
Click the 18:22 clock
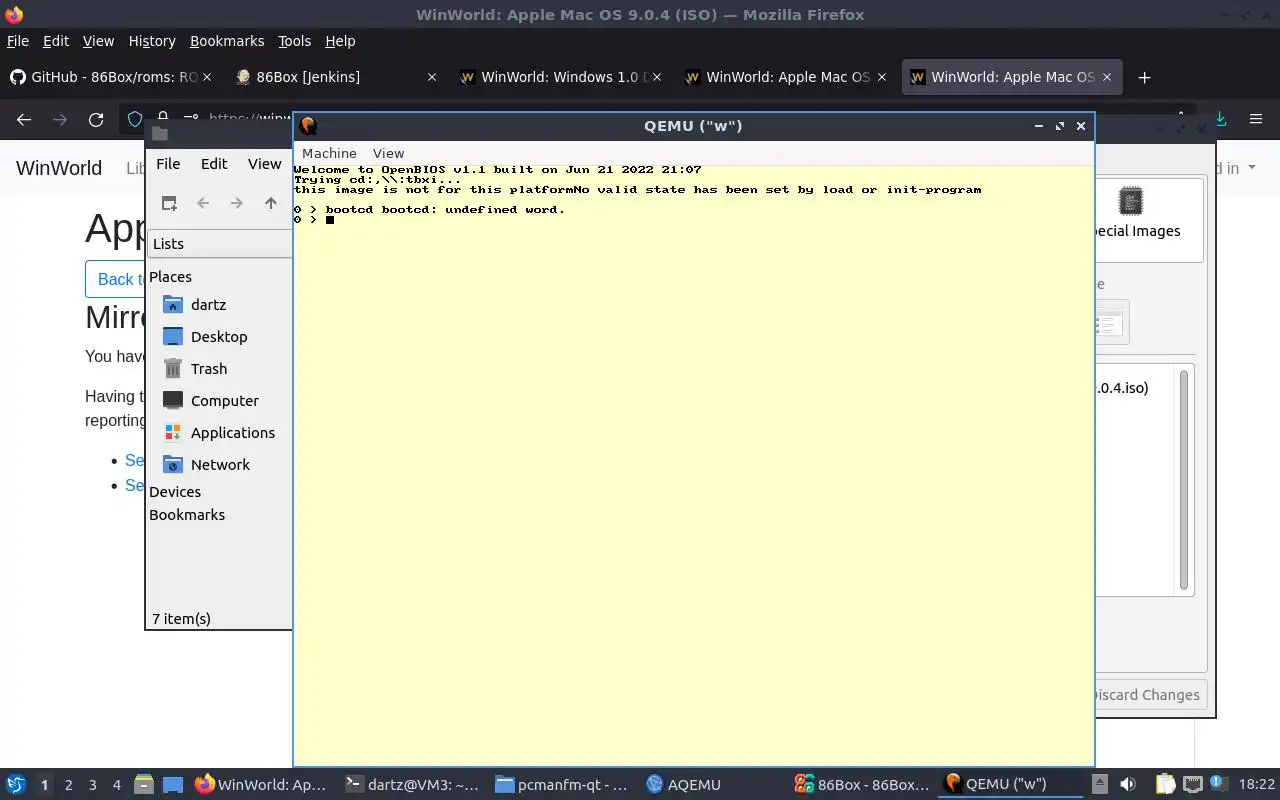(x=1257, y=785)
